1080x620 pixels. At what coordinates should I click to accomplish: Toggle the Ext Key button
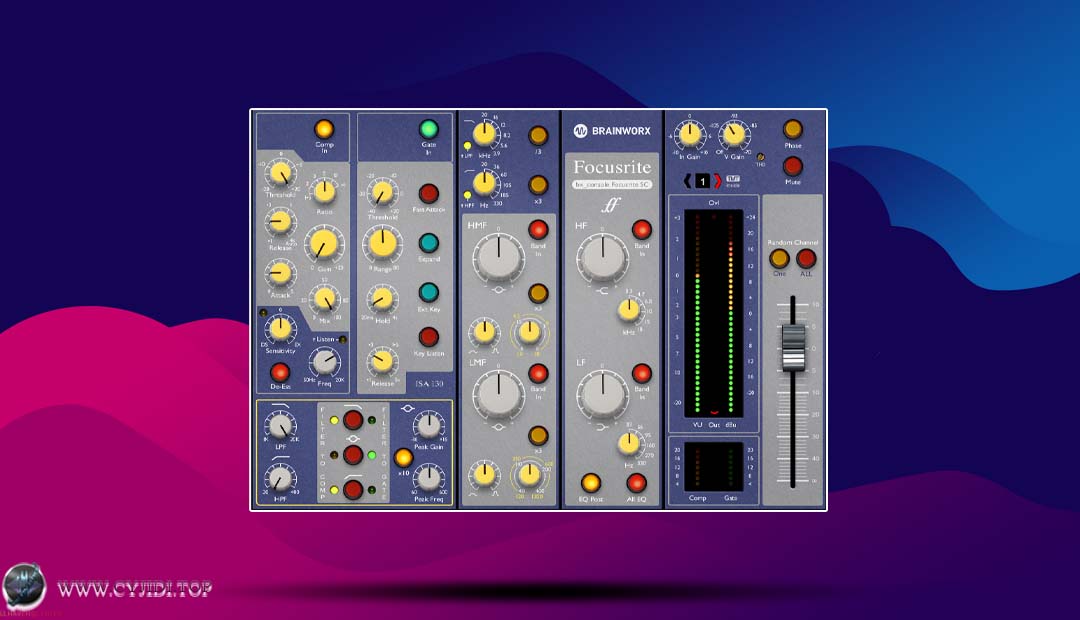pos(428,292)
